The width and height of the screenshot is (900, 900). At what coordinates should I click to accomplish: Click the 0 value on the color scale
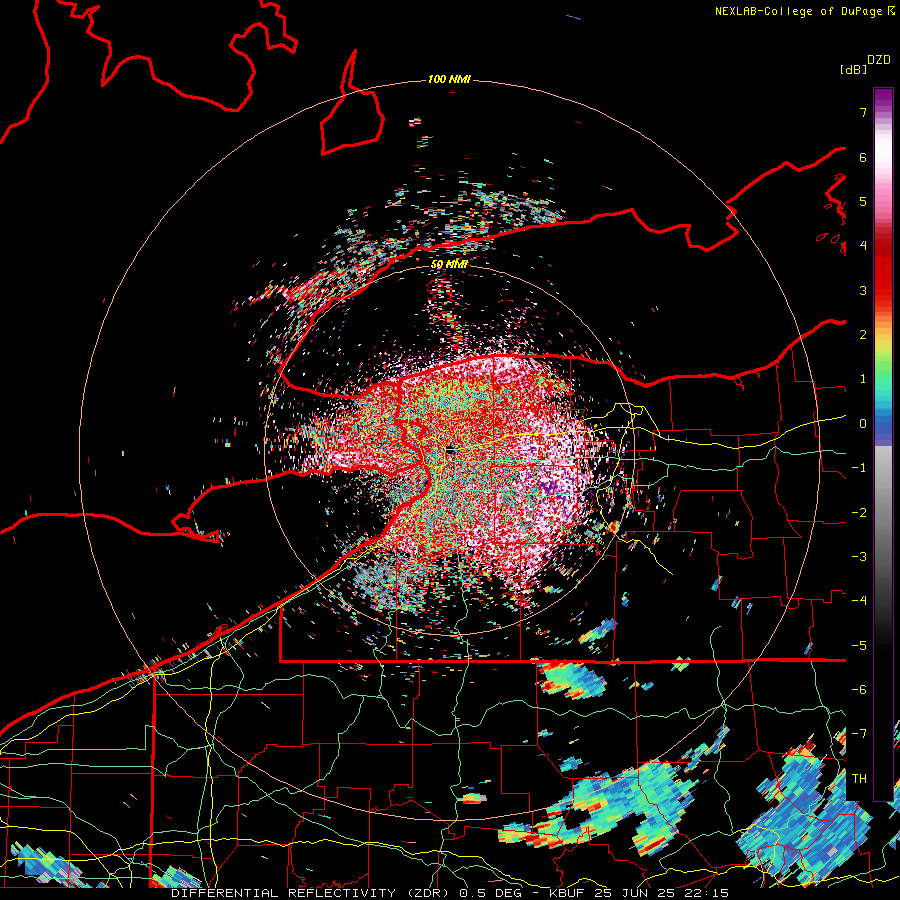click(x=863, y=424)
